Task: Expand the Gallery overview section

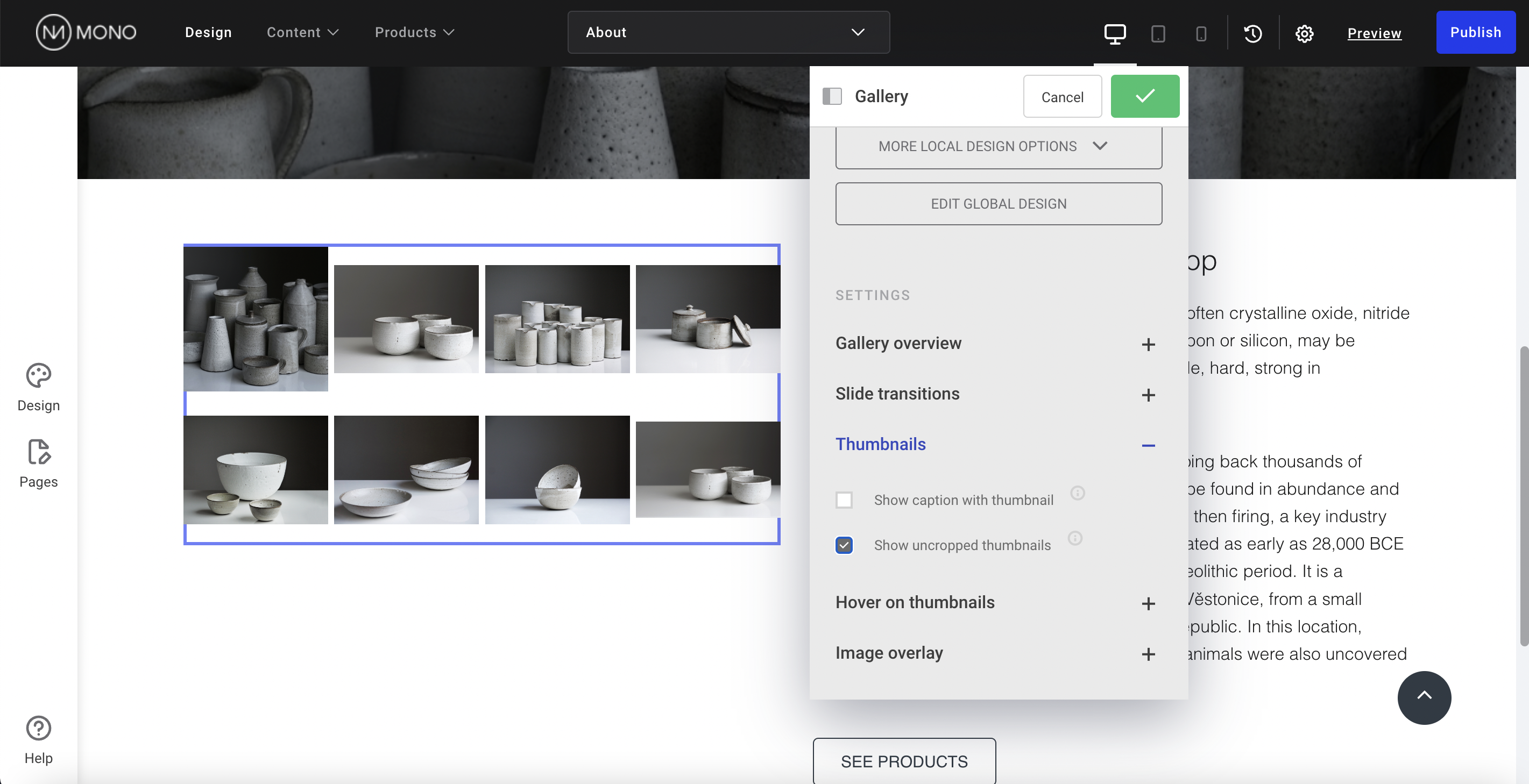Action: 999,344
